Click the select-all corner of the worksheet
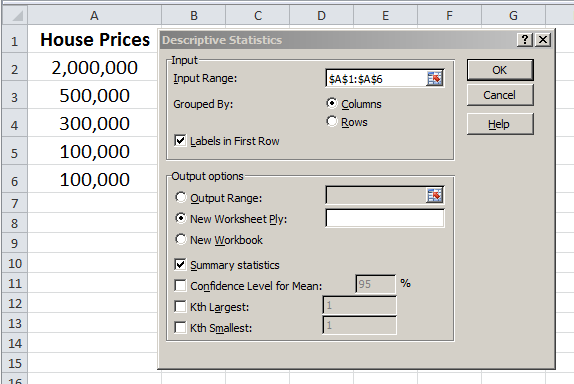Image resolution: width=574 pixels, height=384 pixels. coord(15,16)
